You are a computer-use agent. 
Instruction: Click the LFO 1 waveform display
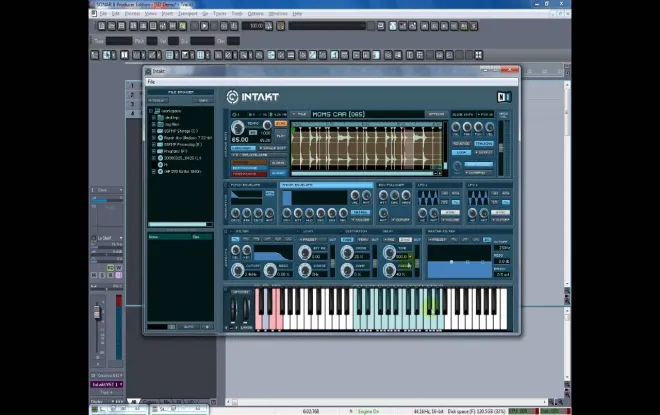click(x=428, y=197)
